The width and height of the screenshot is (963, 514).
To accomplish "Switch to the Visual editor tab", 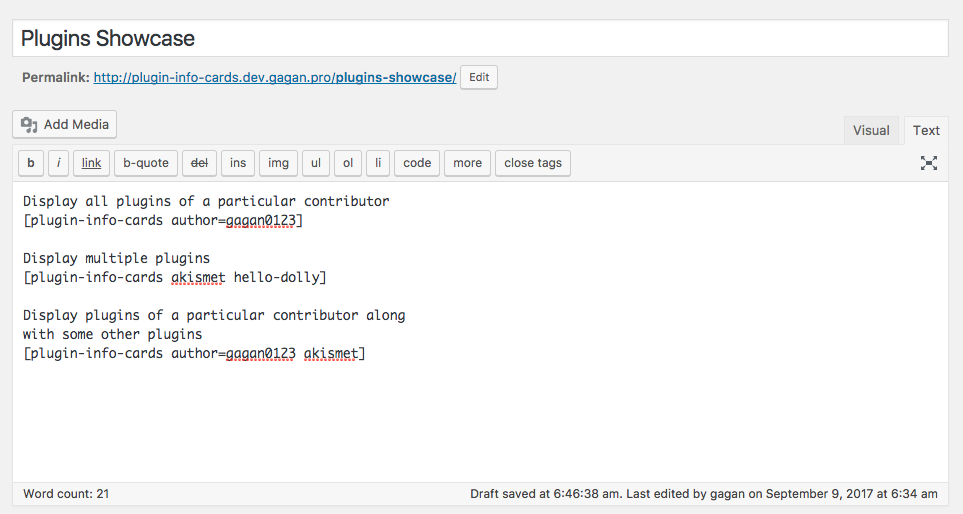I will (871, 130).
